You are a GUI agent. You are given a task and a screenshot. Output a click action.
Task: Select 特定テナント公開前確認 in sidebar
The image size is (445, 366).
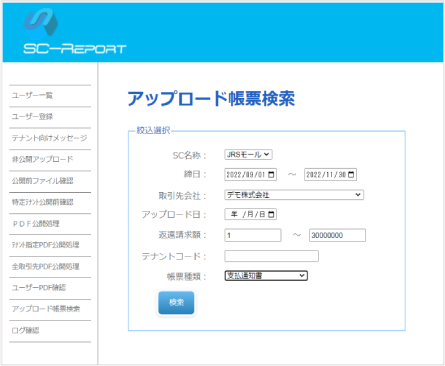(x=42, y=202)
